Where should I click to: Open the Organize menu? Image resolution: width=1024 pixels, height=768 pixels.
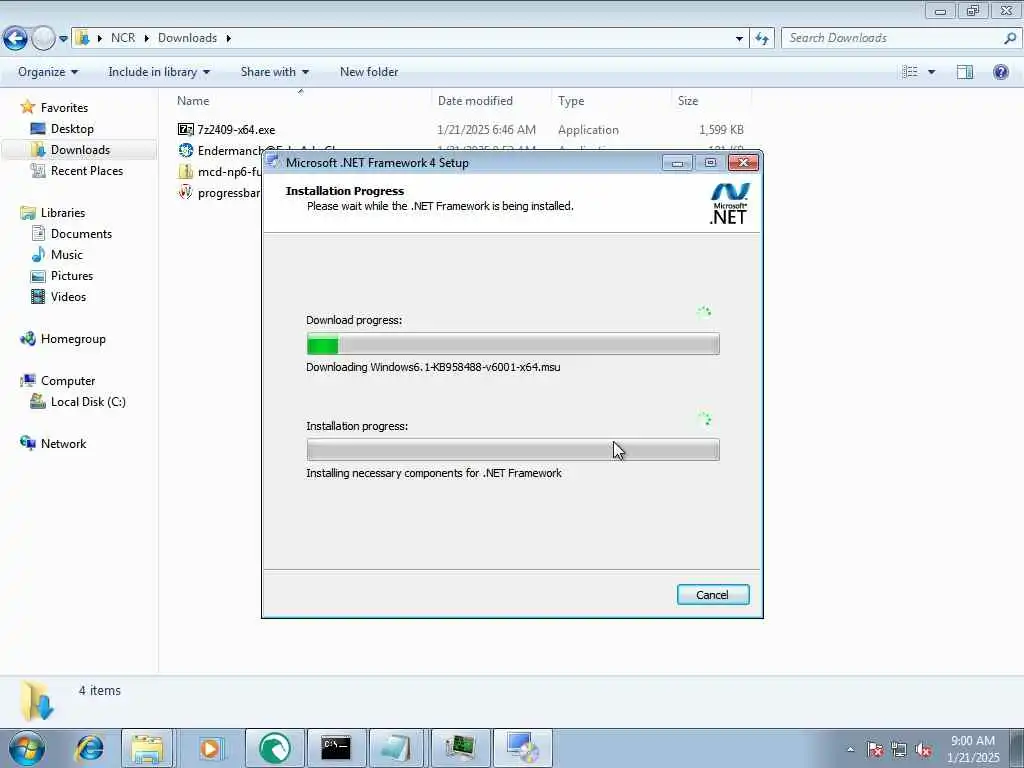coord(48,72)
